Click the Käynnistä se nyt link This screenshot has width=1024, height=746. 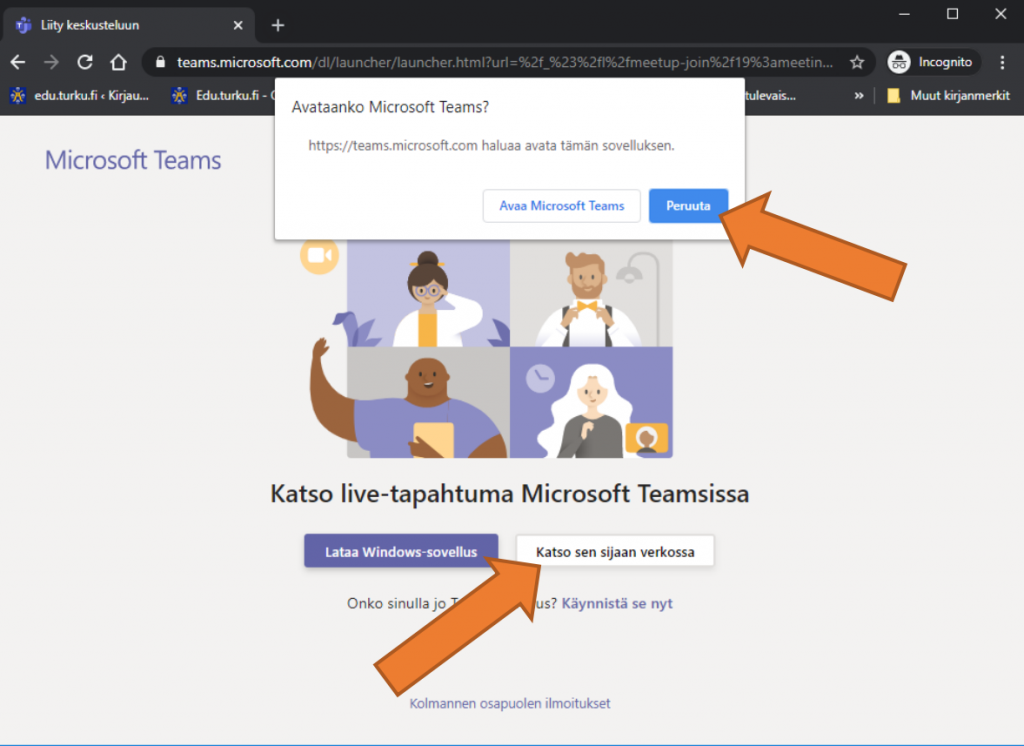pyautogui.click(x=617, y=603)
